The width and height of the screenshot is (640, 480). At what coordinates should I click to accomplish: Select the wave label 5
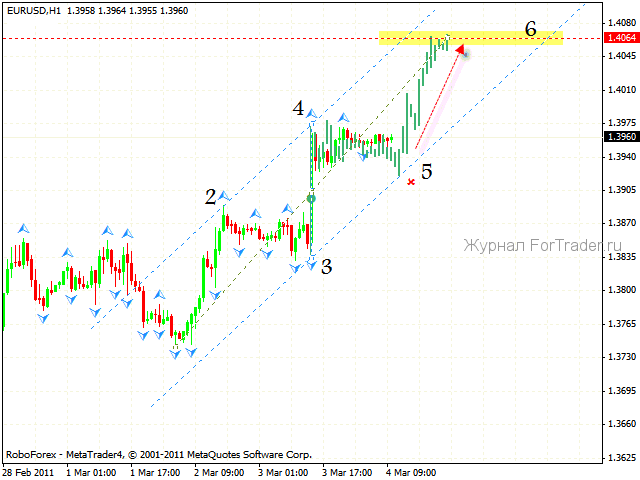427,172
